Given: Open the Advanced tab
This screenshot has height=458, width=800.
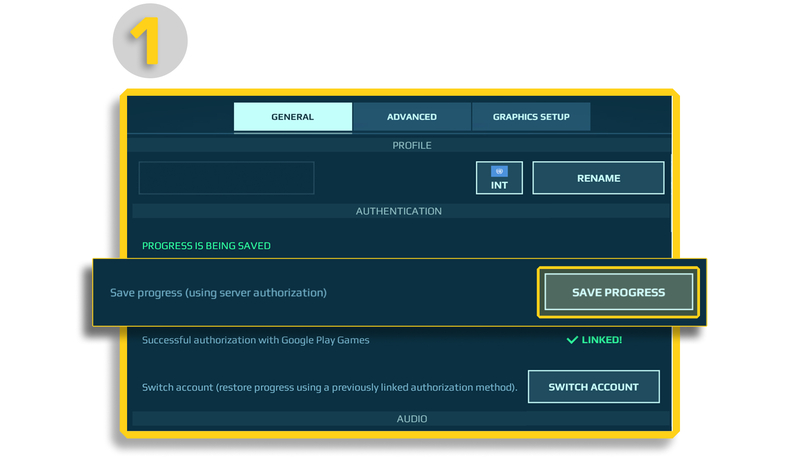Looking at the screenshot, I should [412, 117].
